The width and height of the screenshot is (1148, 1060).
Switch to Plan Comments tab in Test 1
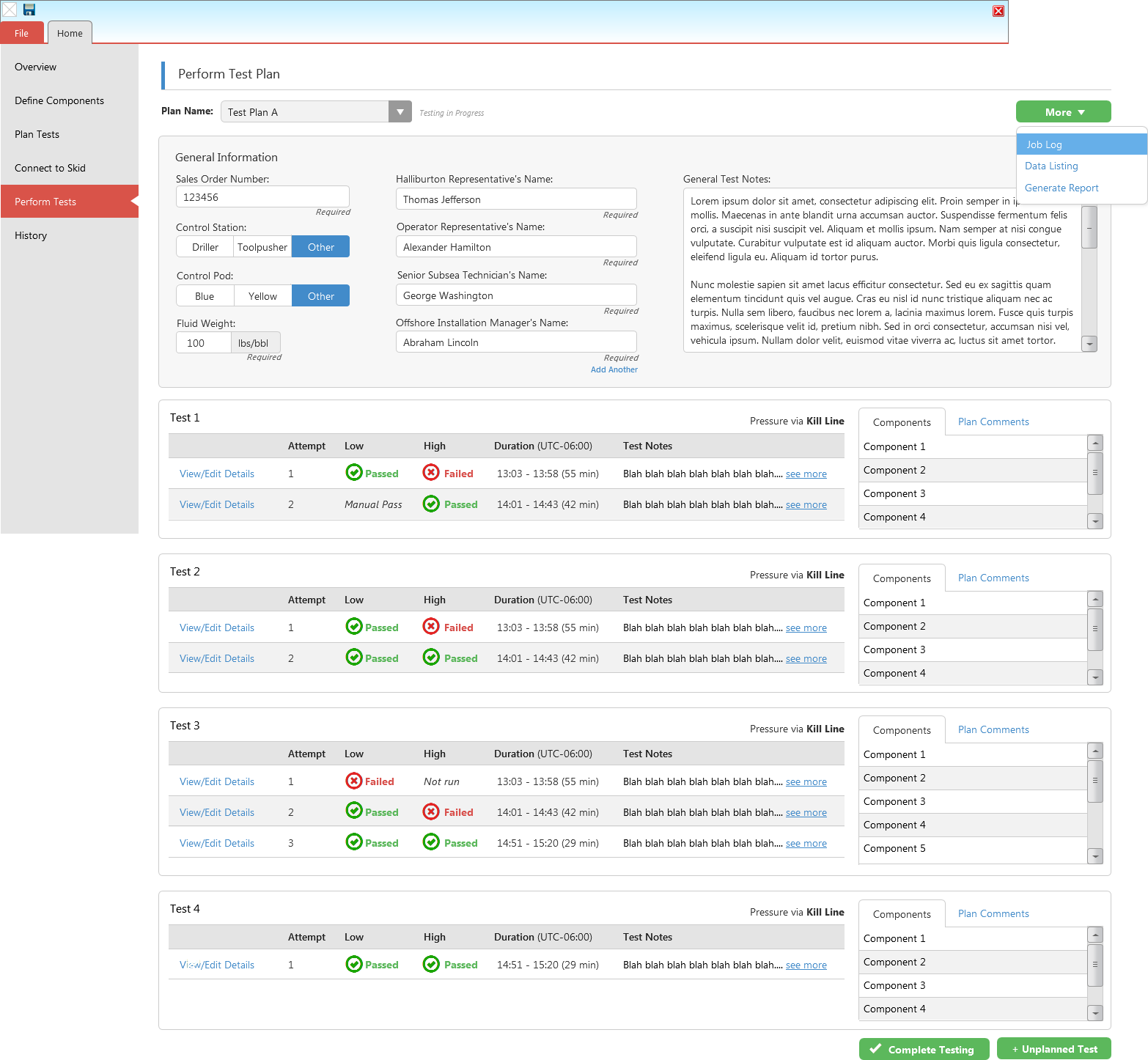click(x=993, y=422)
